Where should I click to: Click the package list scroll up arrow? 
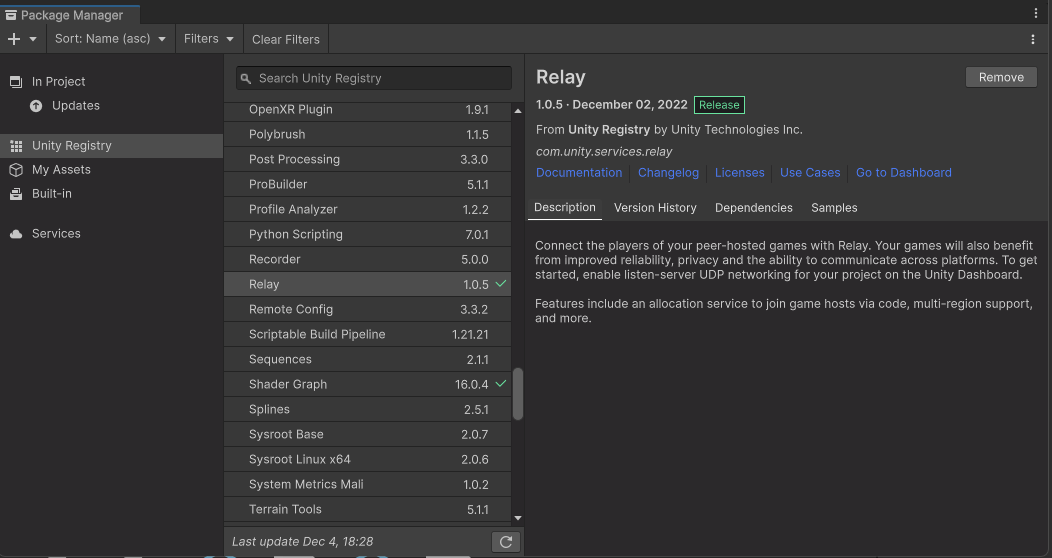tap(518, 111)
